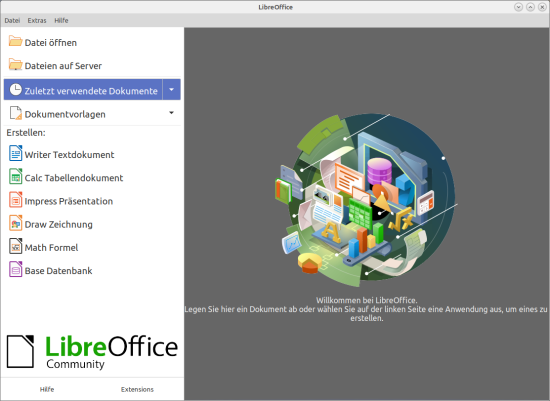Screen dimensions: 550x401
Task: Click the Dokumentvorlagen template page icon
Action: coord(15,113)
